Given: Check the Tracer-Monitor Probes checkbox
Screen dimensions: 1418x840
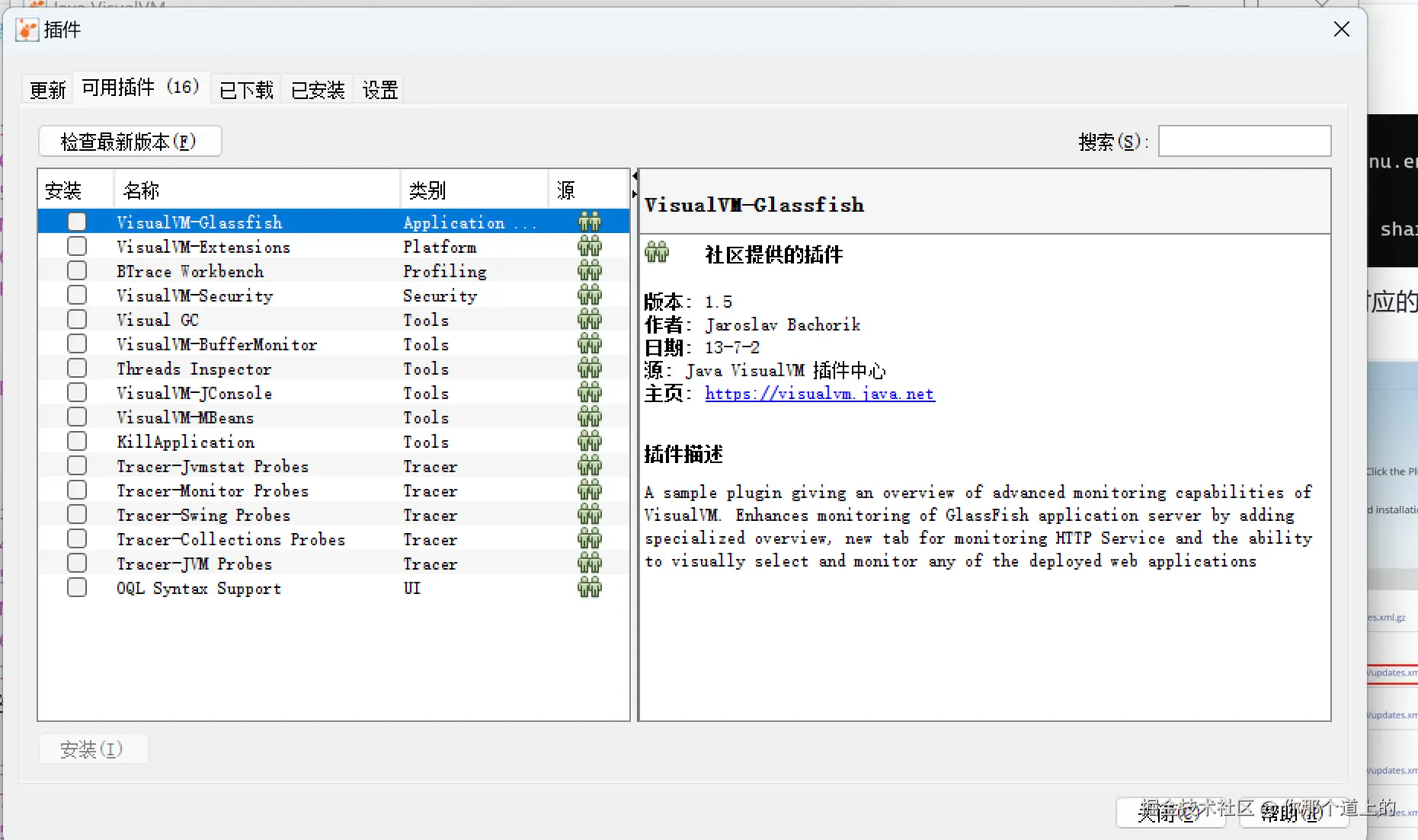Looking at the screenshot, I should pyautogui.click(x=77, y=490).
